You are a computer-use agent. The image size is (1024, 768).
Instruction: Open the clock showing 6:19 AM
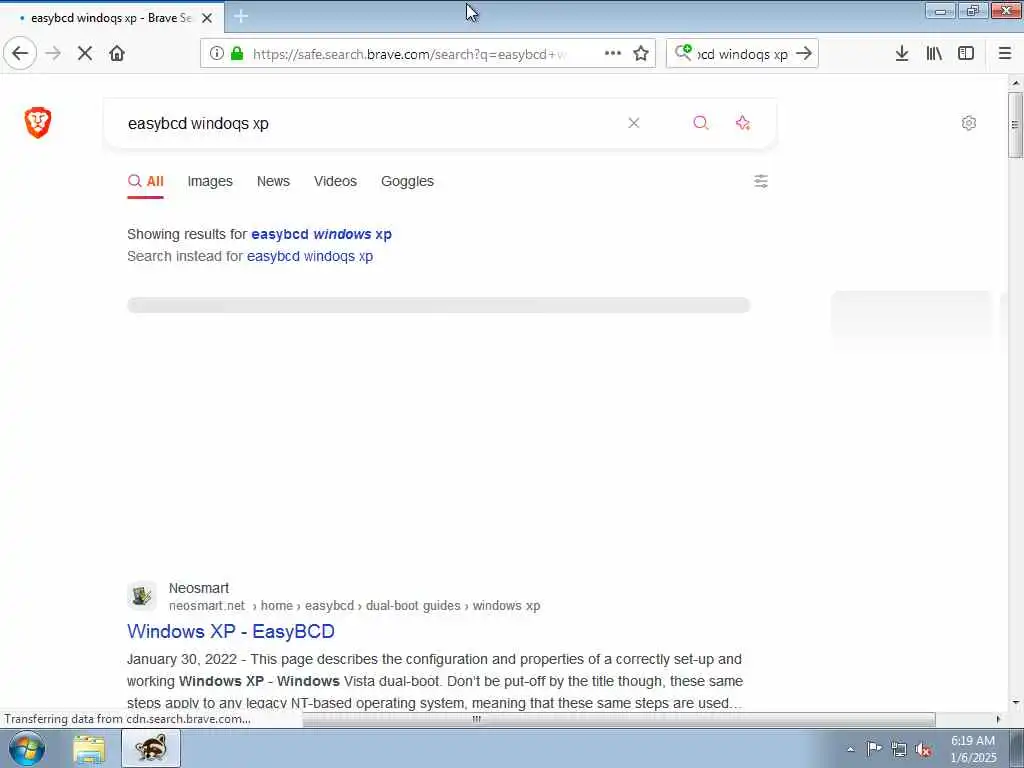[x=973, y=748]
